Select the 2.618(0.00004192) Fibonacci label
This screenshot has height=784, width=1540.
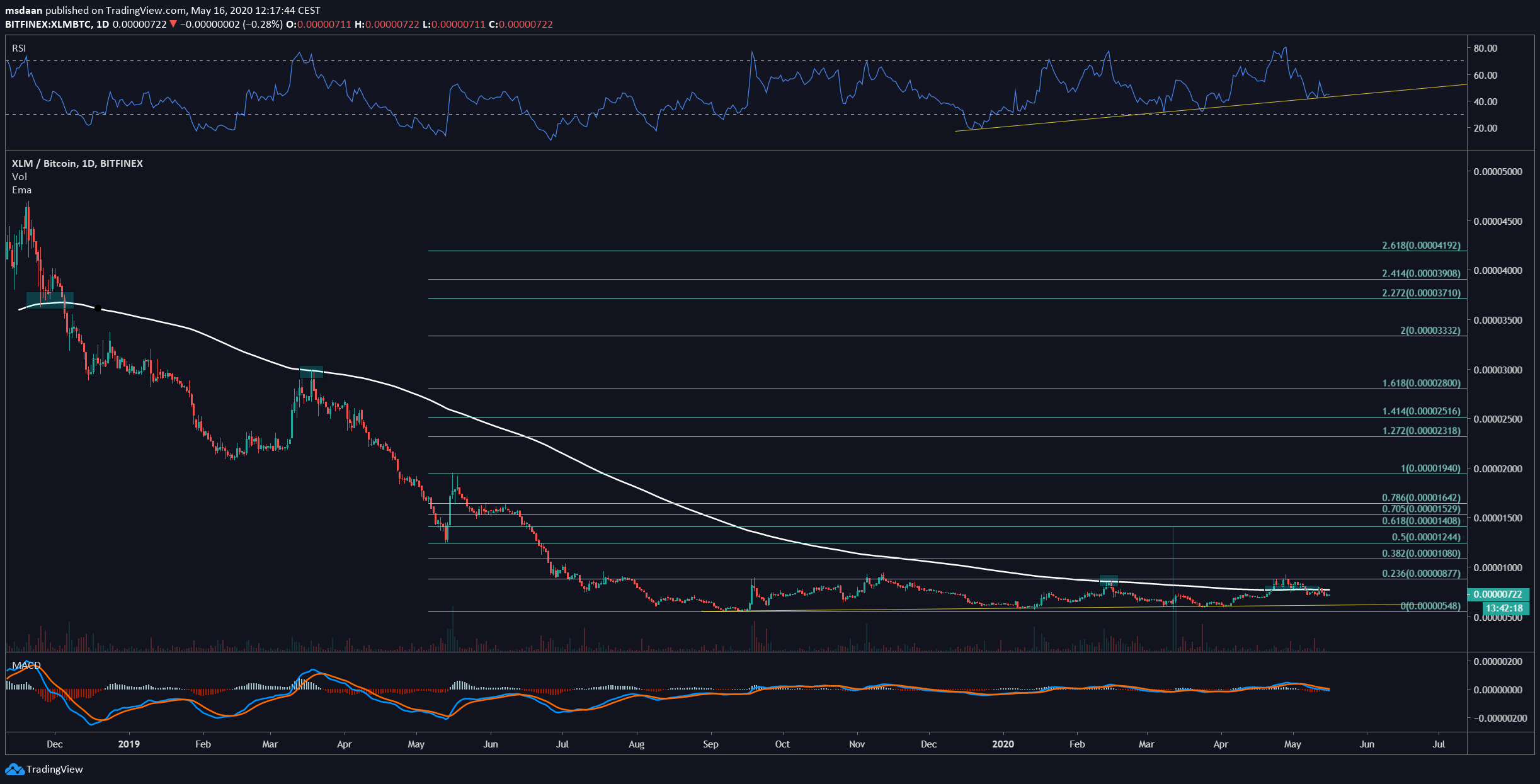click(1421, 245)
